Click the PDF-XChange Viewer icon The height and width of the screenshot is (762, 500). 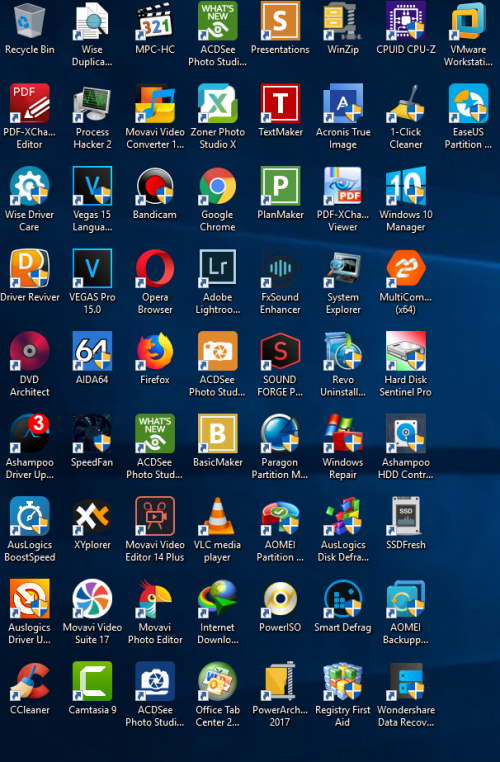click(343, 186)
